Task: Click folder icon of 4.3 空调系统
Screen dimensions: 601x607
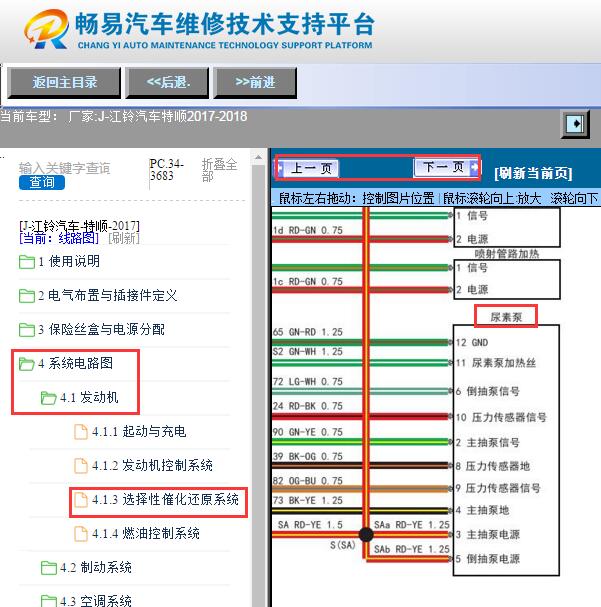Action: coord(48,601)
